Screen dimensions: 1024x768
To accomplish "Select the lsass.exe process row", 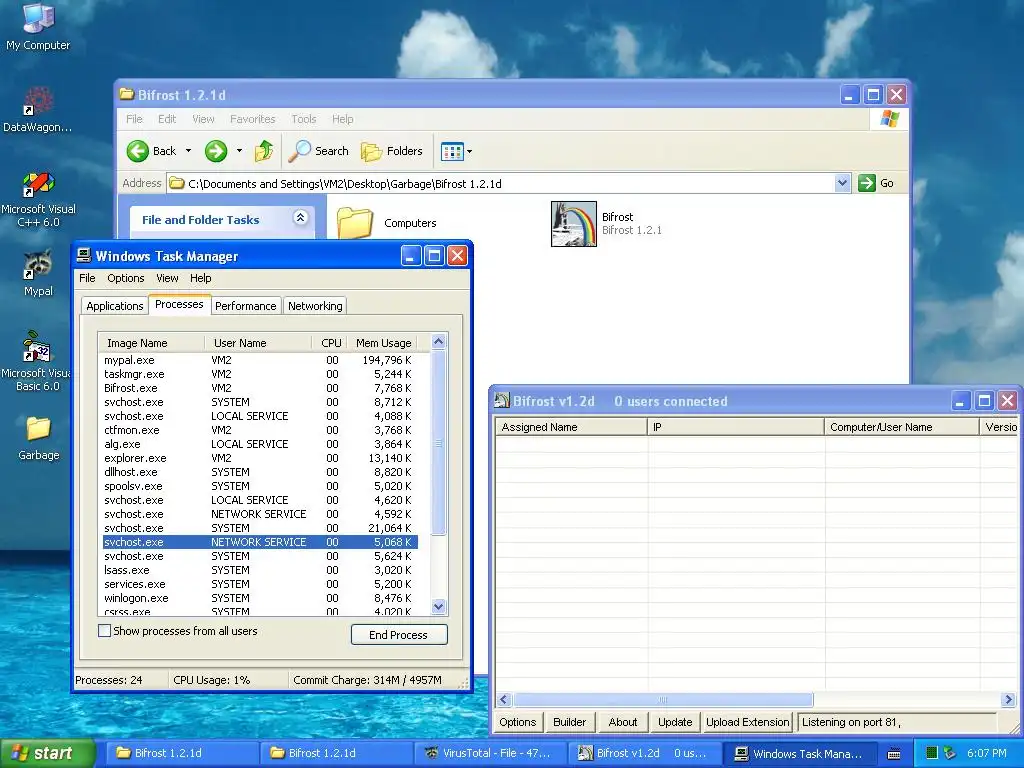I will point(260,570).
